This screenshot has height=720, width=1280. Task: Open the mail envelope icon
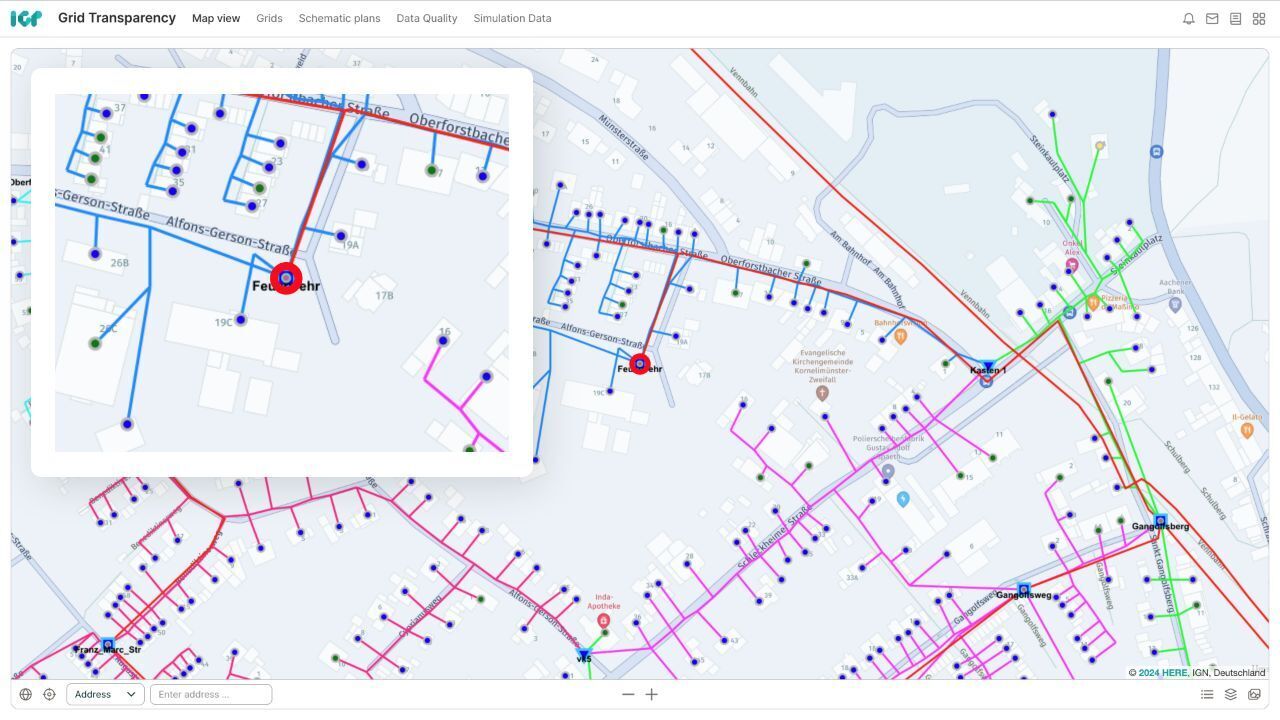(x=1212, y=19)
